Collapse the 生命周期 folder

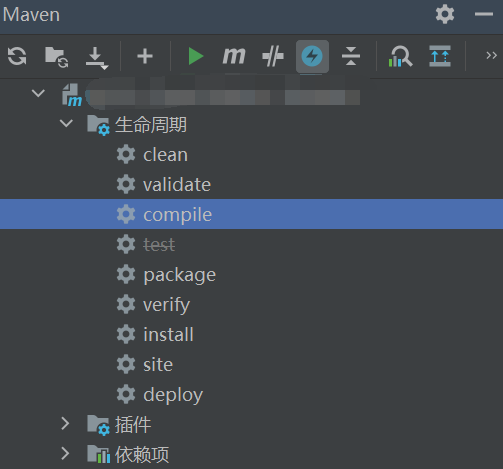click(x=66, y=124)
